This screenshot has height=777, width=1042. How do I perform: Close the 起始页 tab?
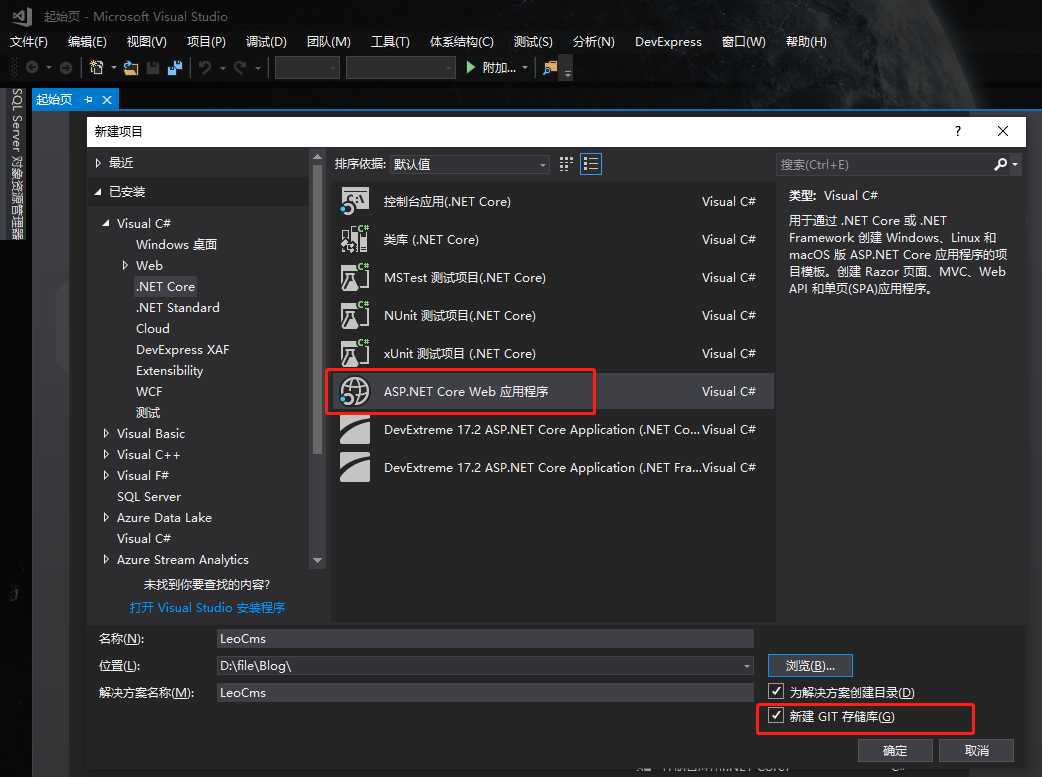(106, 100)
